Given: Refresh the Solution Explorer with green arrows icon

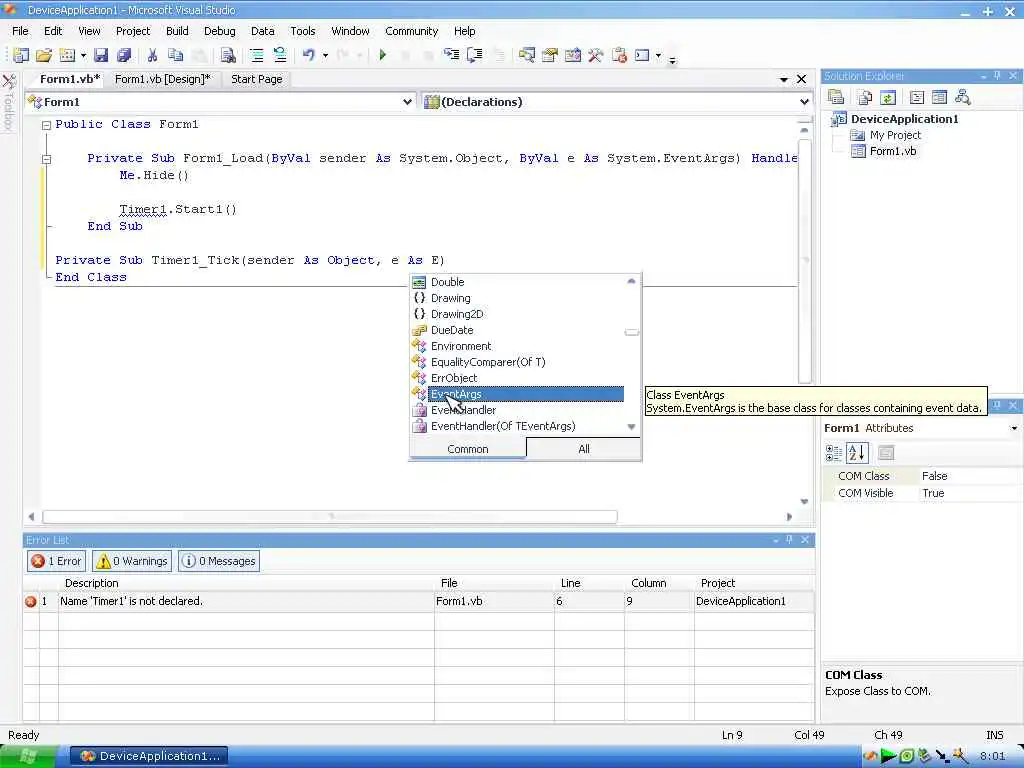Looking at the screenshot, I should [x=888, y=97].
